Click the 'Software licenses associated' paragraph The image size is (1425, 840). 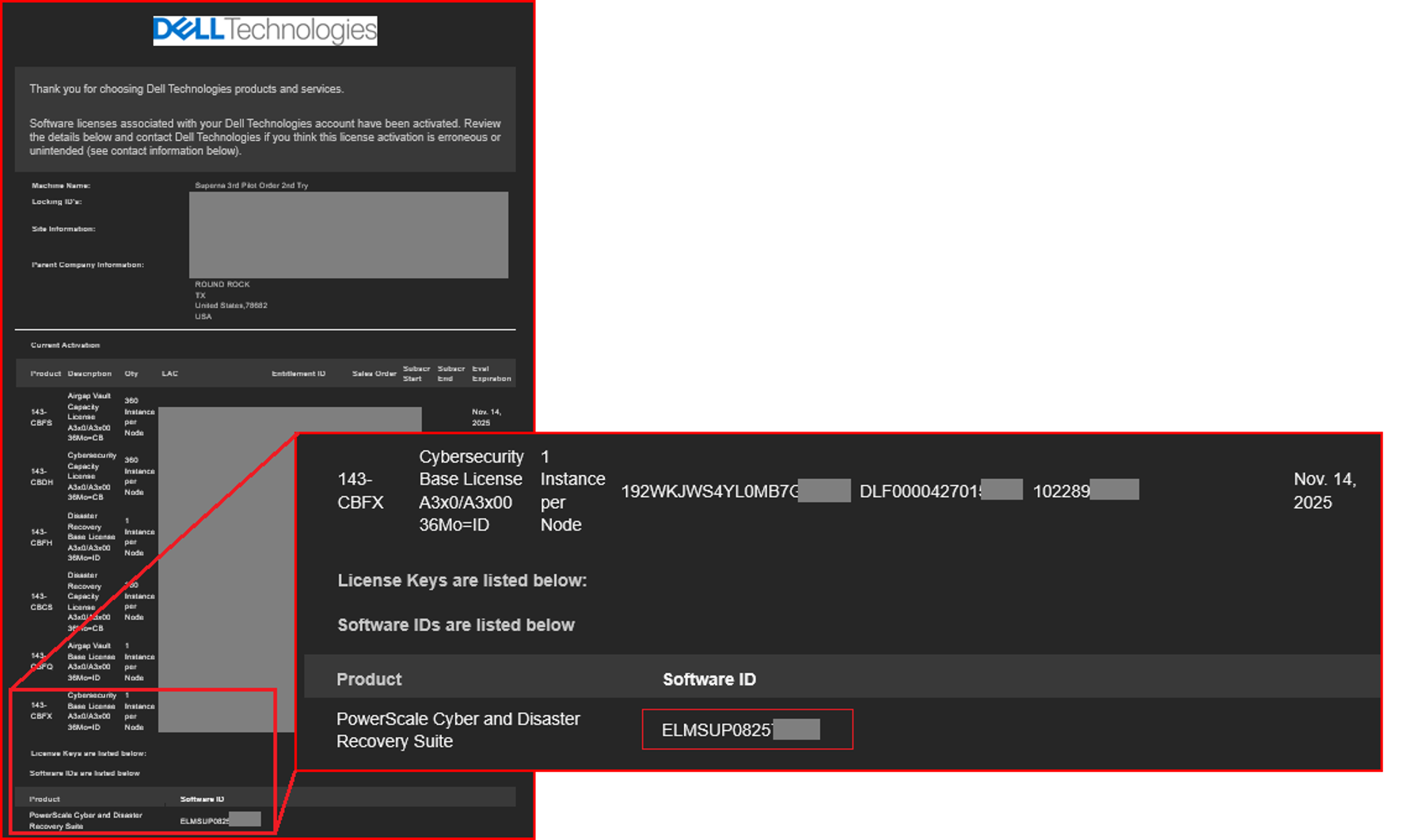tap(265, 137)
